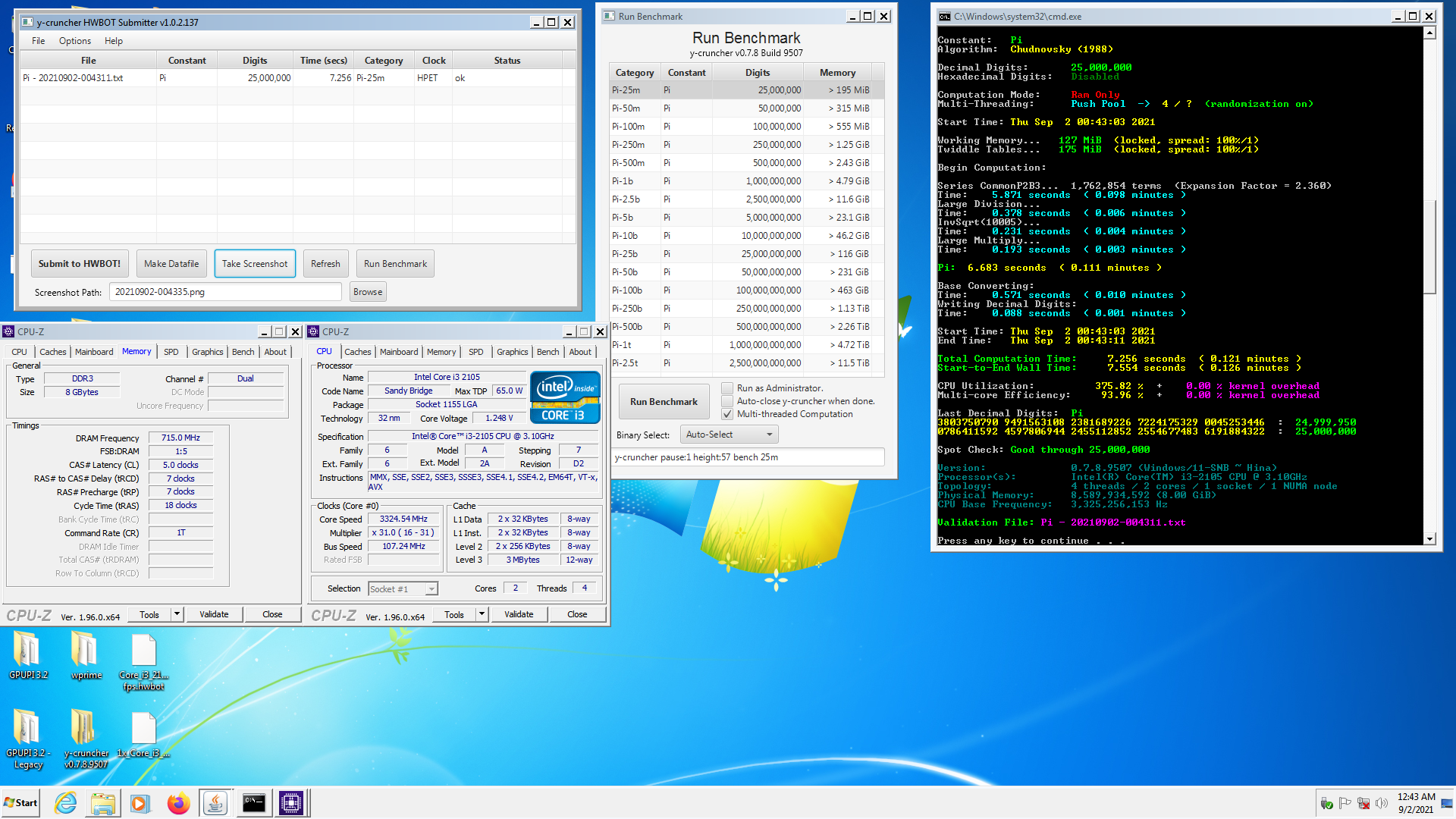Open the Bench tab in left CPU-Z
The height and width of the screenshot is (819, 1456).
tap(243, 352)
